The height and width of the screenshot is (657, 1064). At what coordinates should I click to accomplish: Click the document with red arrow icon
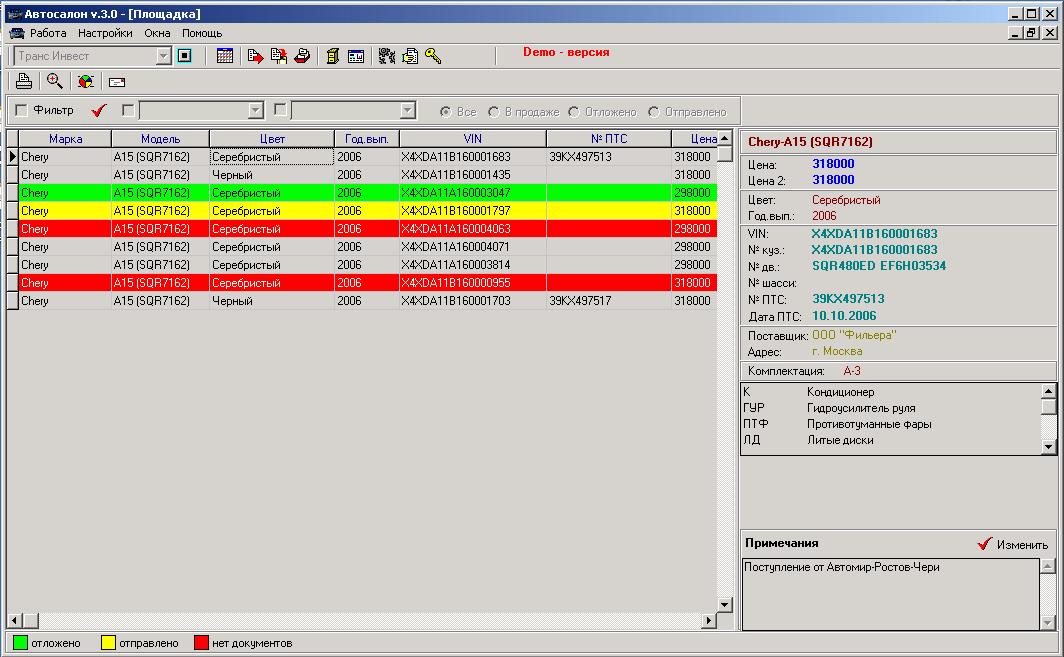coord(255,56)
